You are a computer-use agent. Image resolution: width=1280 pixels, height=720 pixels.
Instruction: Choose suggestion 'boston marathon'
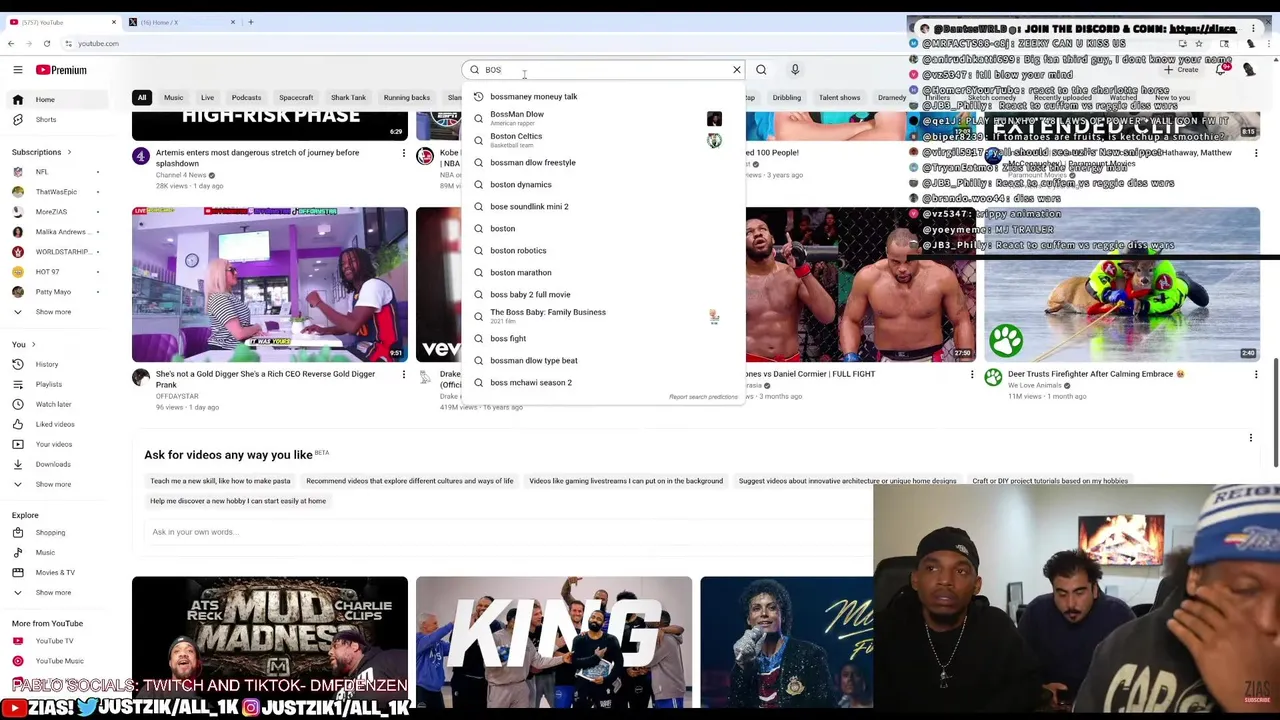click(603, 273)
